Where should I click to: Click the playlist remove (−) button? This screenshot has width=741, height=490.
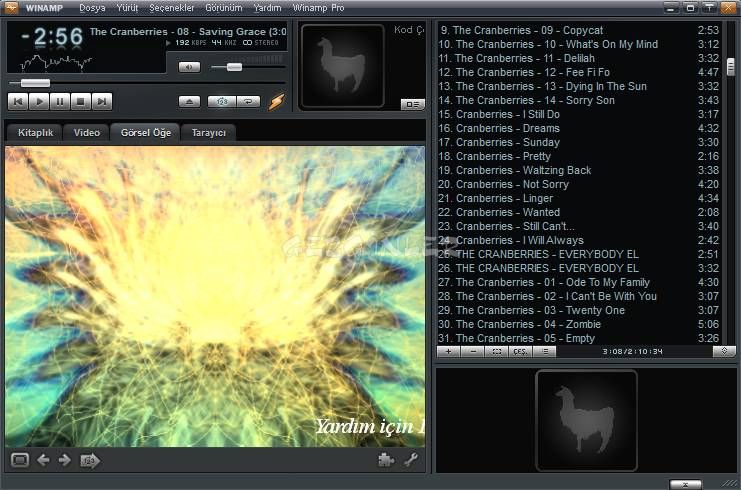(x=473, y=352)
